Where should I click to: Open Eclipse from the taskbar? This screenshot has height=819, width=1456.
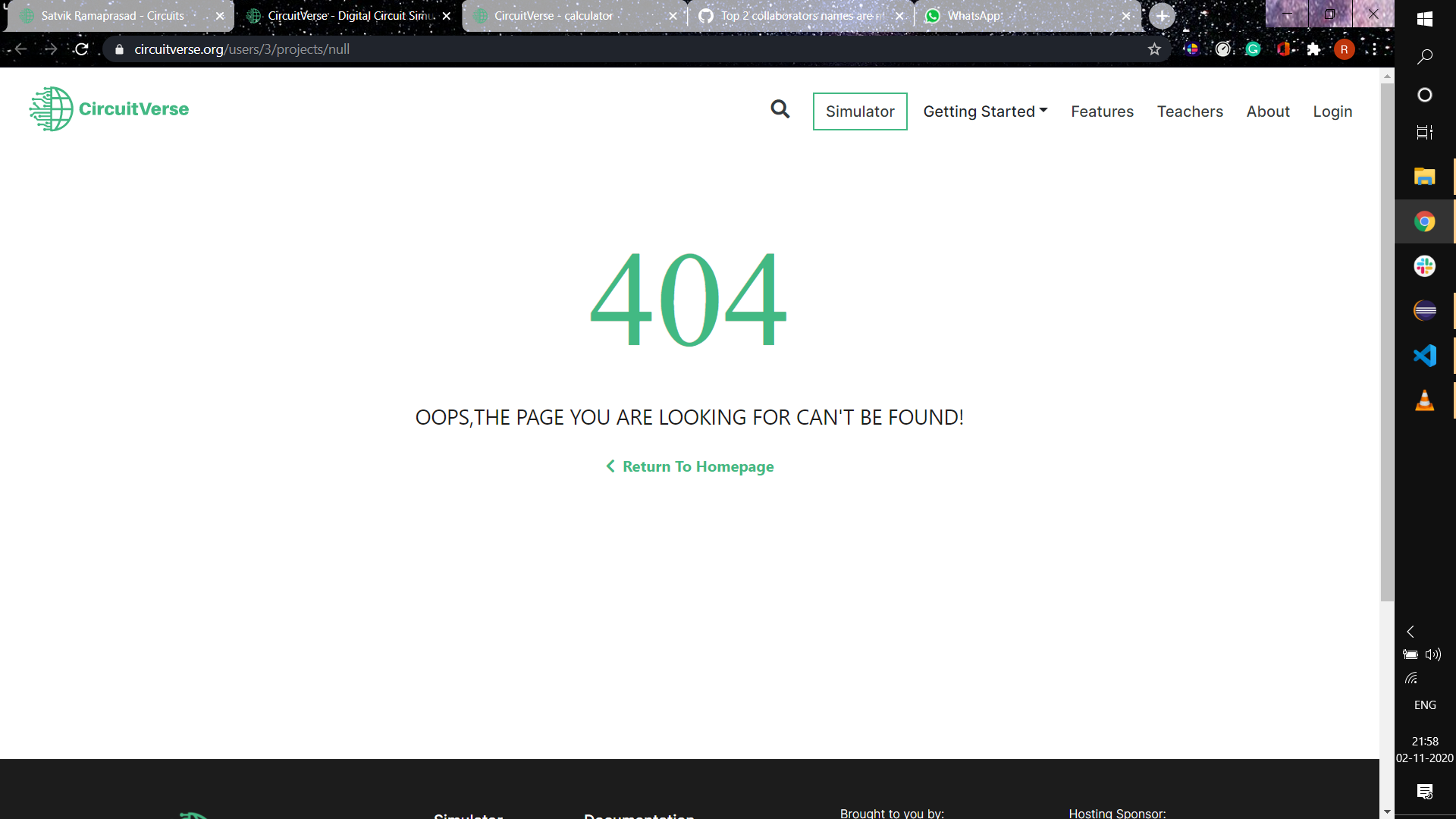pos(1425,311)
